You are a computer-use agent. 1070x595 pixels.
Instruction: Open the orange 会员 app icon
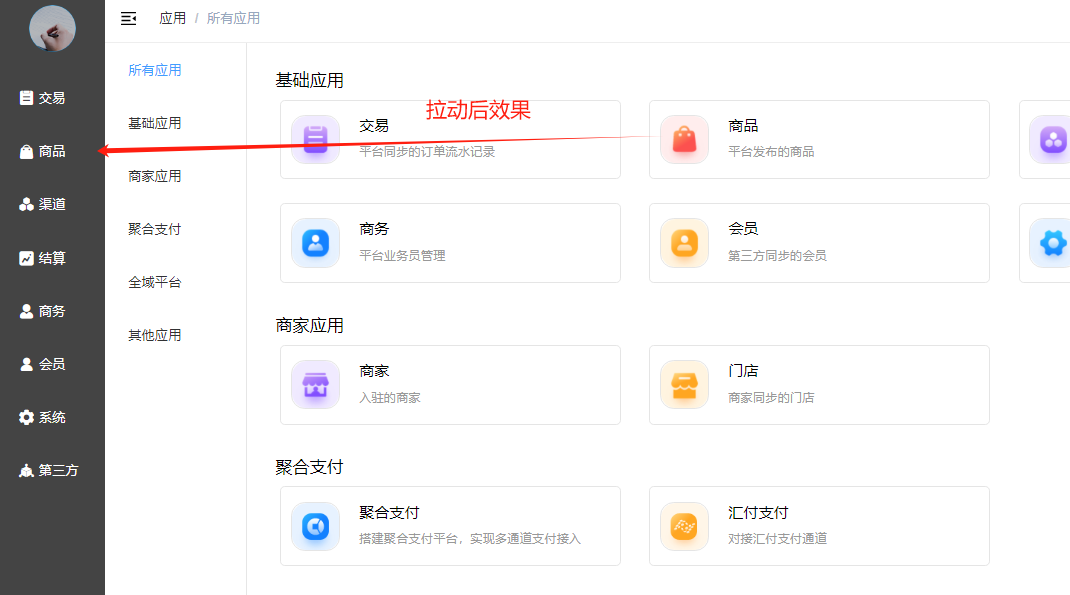pyautogui.click(x=684, y=243)
